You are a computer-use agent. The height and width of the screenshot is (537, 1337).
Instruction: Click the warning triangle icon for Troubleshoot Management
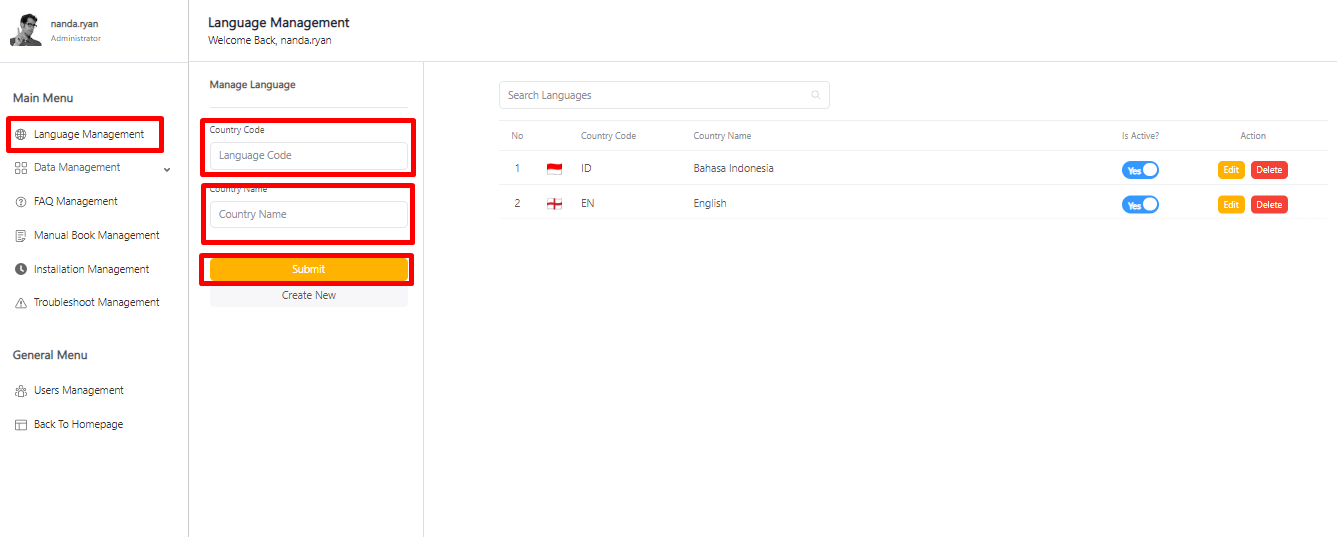click(x=21, y=303)
